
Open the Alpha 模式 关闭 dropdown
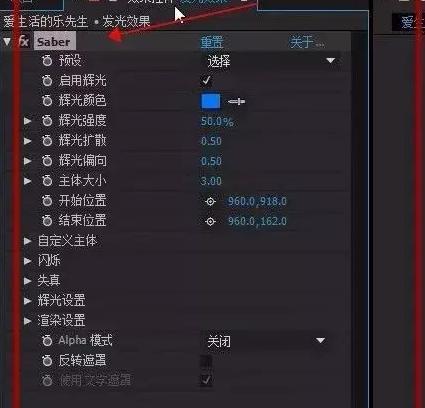[266, 341]
